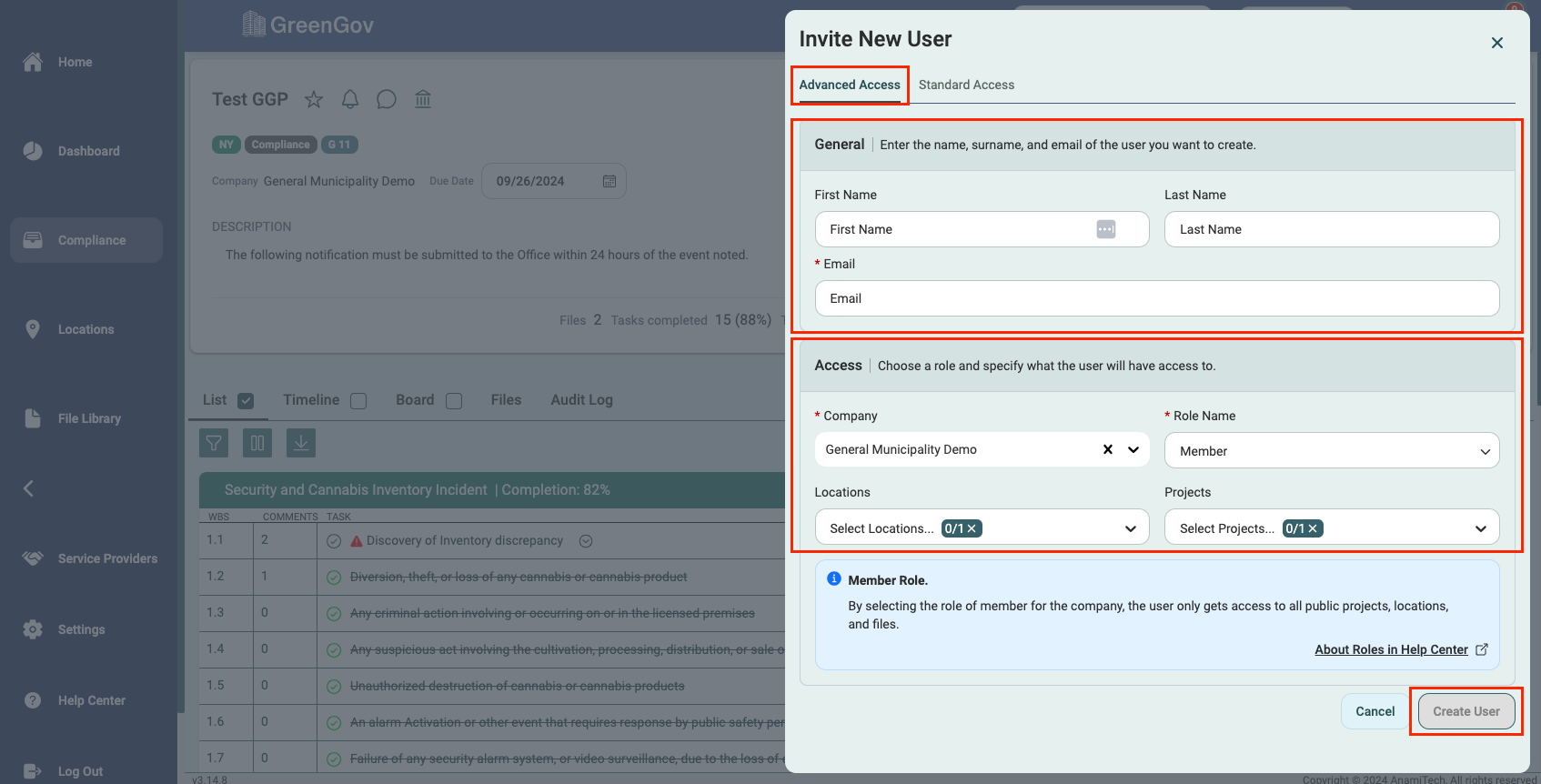Clear the selected General Municipality Demo company
1541x784 pixels.
pos(1108,449)
